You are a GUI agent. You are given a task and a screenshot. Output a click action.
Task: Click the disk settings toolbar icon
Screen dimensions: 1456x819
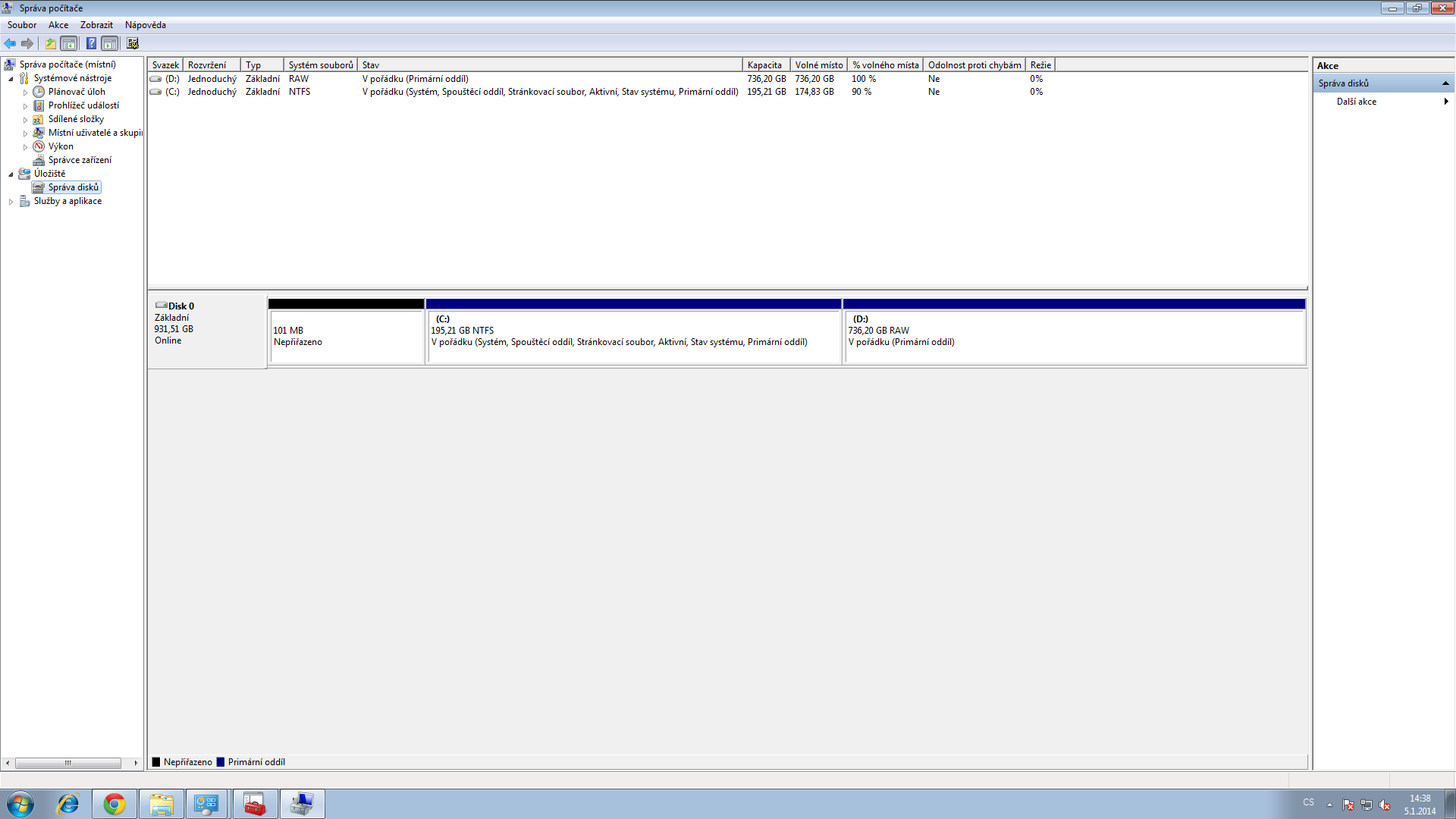click(x=133, y=43)
